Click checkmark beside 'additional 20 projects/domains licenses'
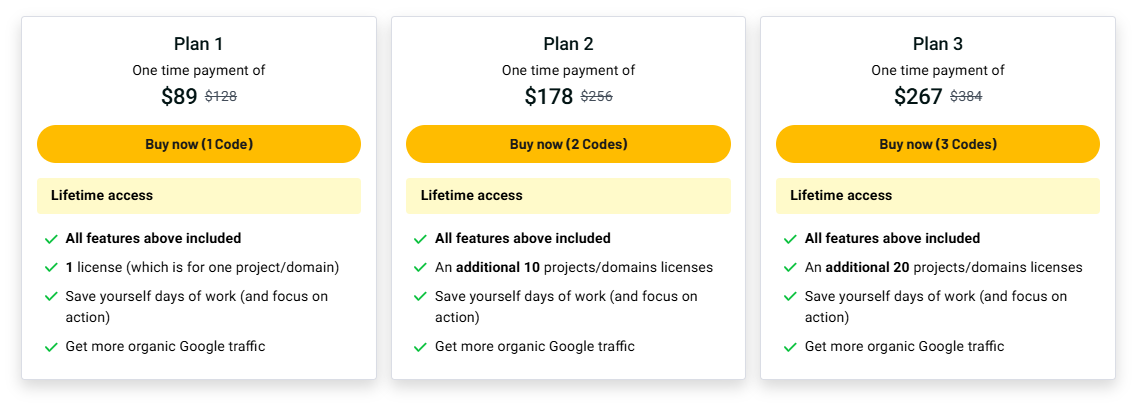The width and height of the screenshot is (1137, 407). click(790, 268)
